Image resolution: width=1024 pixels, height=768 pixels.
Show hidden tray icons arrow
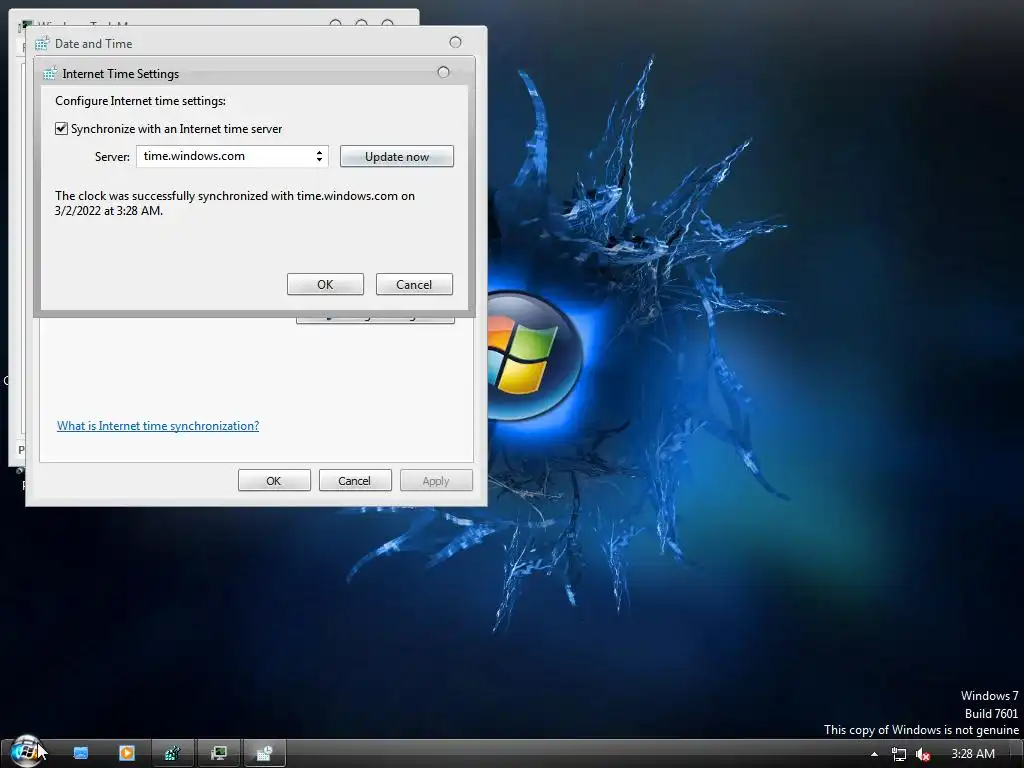pyautogui.click(x=874, y=754)
